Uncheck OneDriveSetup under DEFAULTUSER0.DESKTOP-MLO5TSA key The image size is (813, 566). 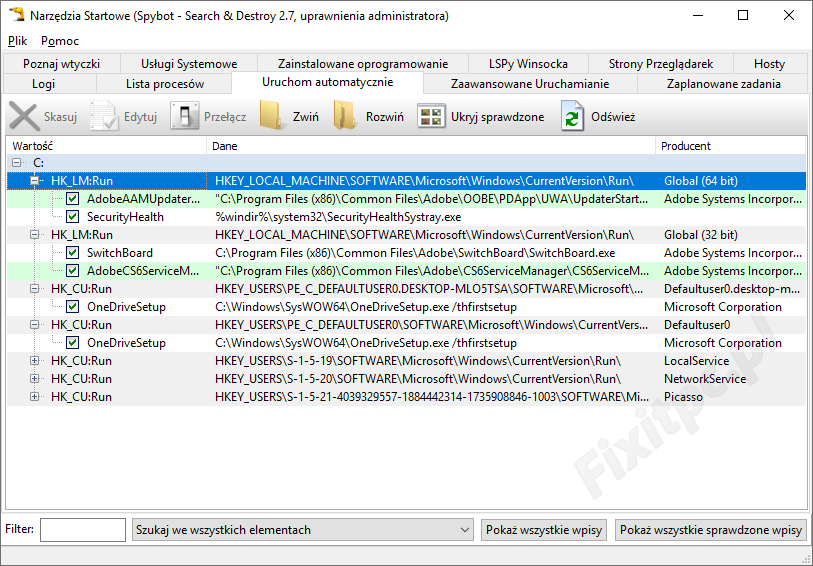click(73, 307)
